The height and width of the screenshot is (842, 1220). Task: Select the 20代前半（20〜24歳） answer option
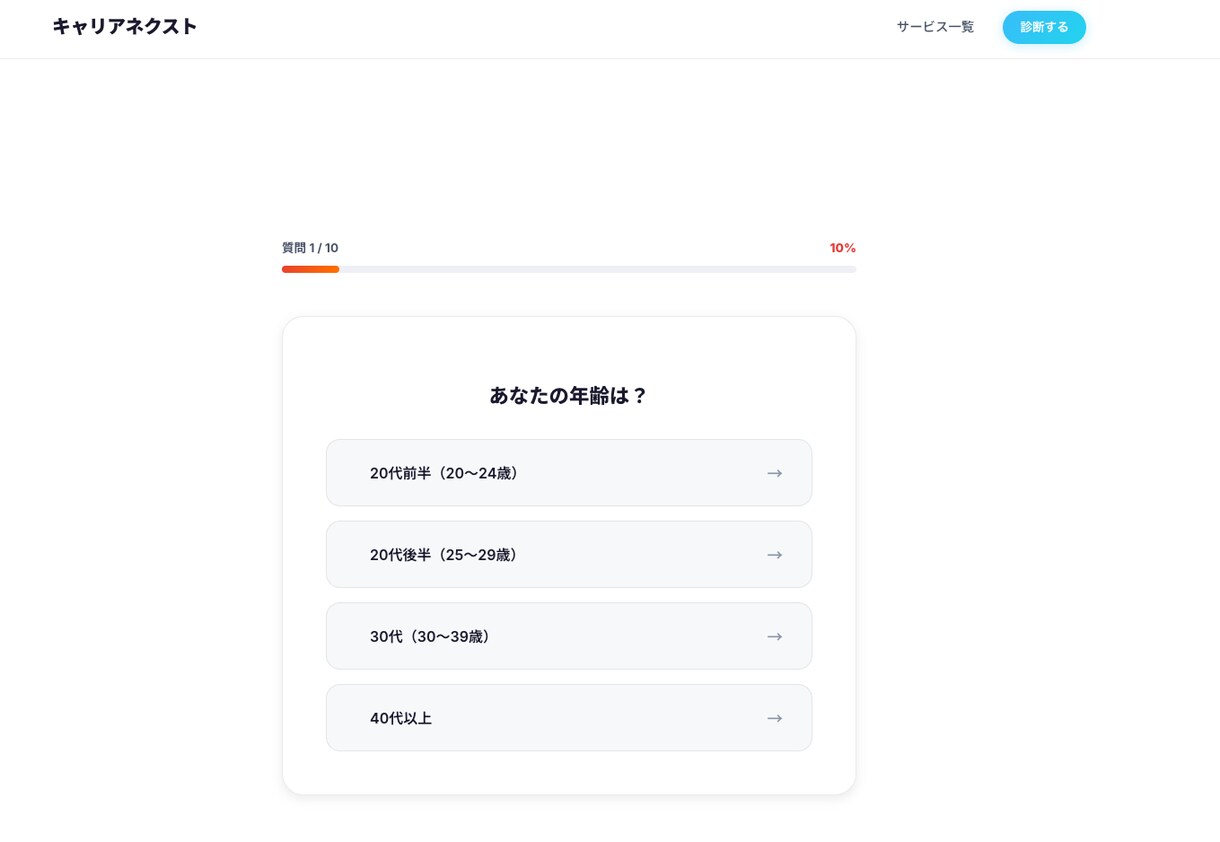(x=569, y=473)
